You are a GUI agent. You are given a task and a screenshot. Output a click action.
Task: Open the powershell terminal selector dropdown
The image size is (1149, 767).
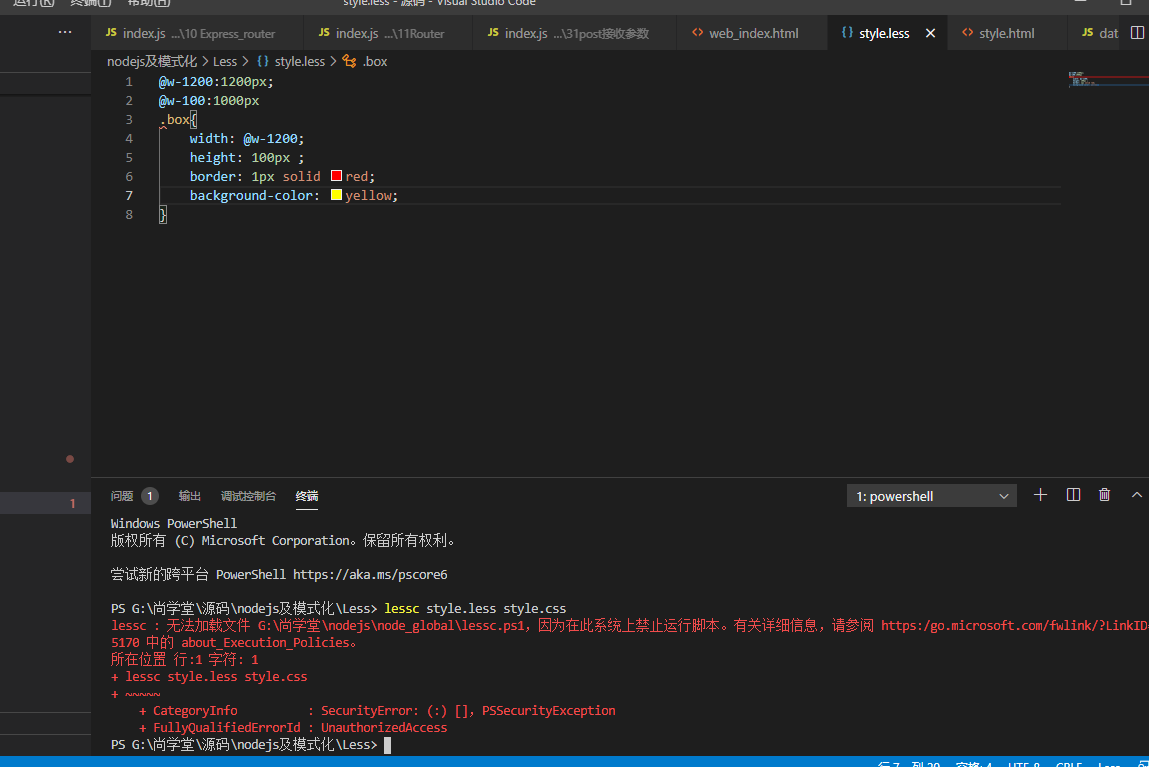[931, 496]
